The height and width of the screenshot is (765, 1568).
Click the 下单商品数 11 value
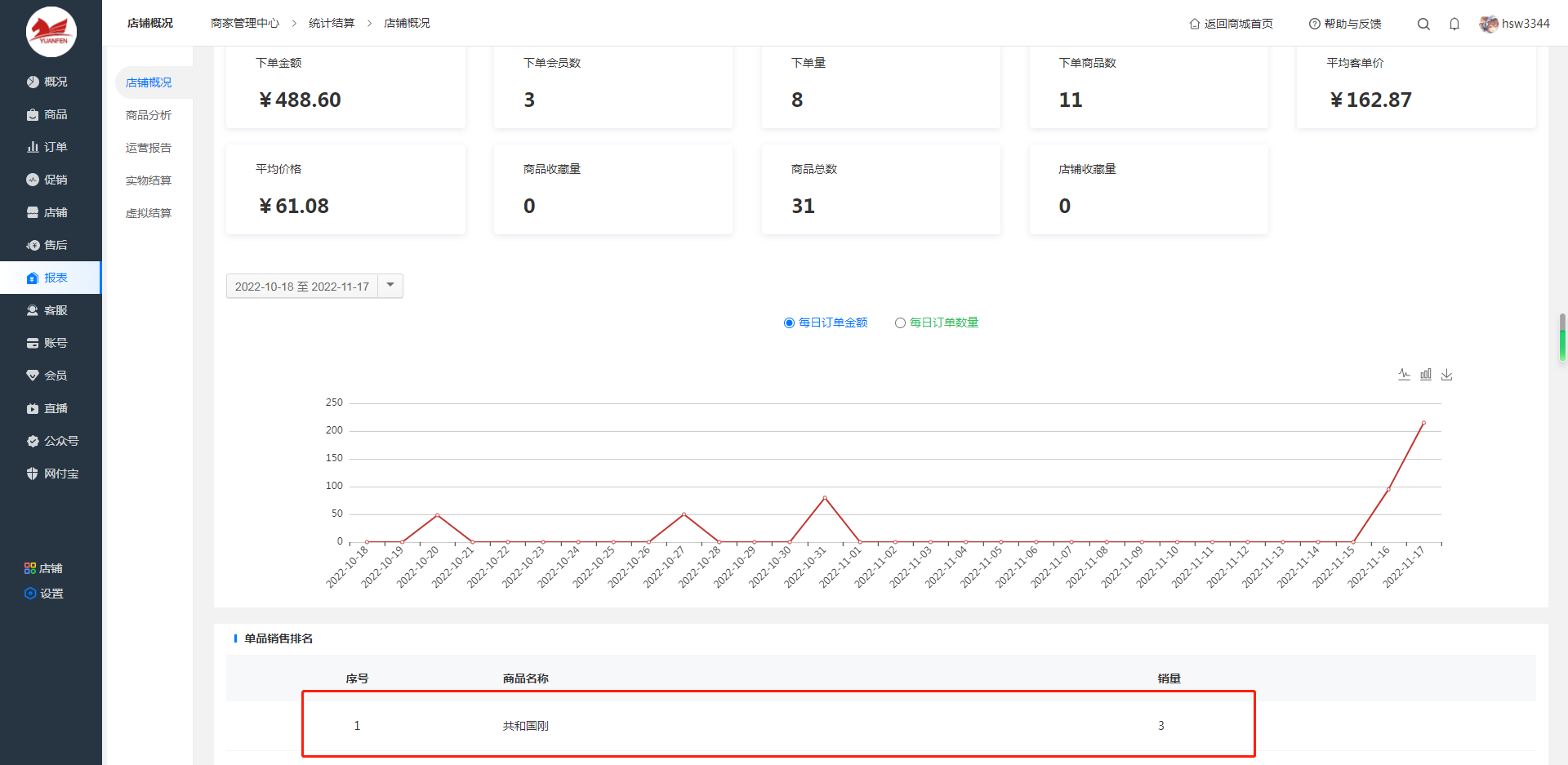(1070, 100)
